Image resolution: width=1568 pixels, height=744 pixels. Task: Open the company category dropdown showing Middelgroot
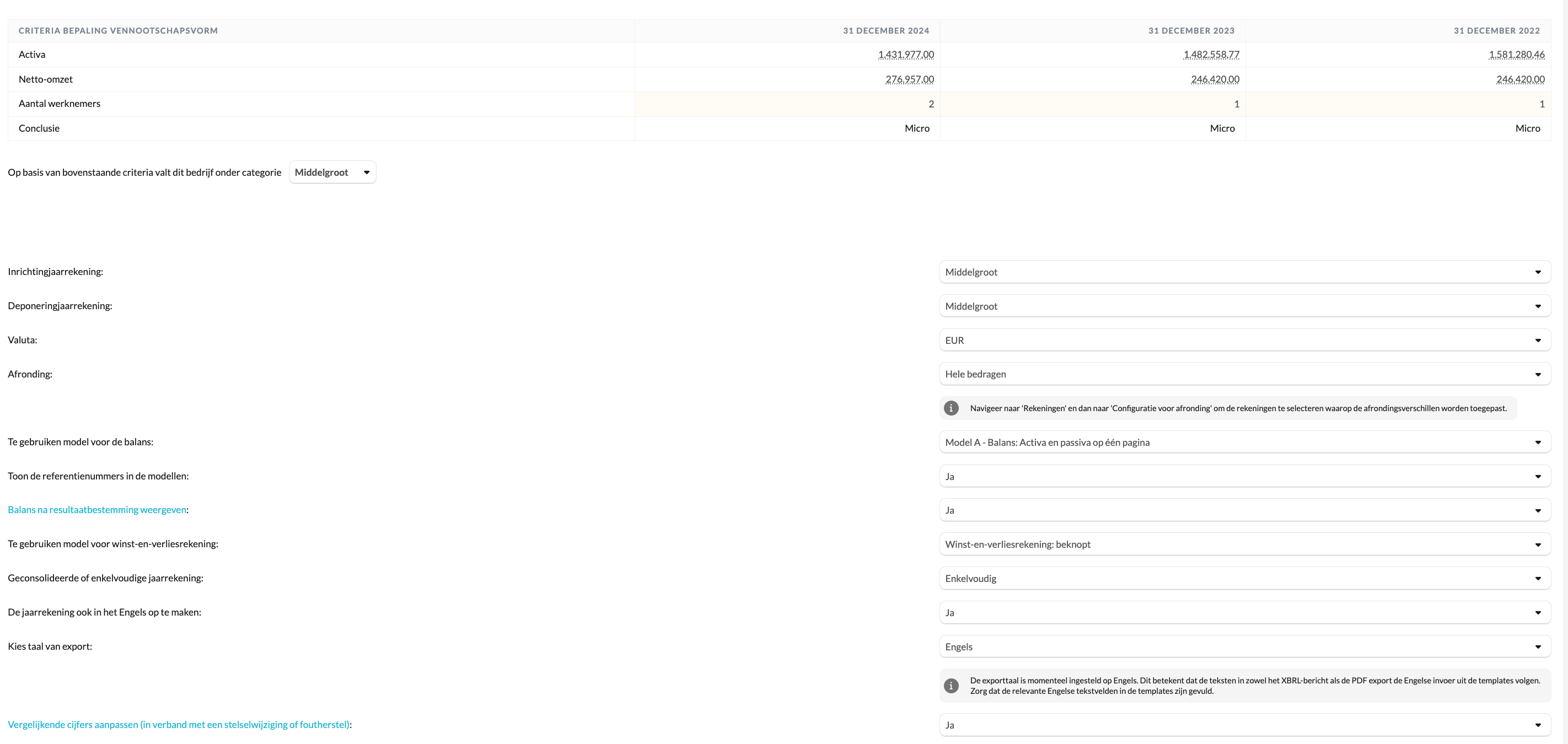[332, 172]
